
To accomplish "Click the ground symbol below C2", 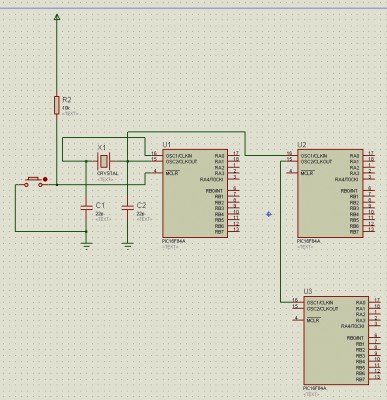I will pos(128,246).
